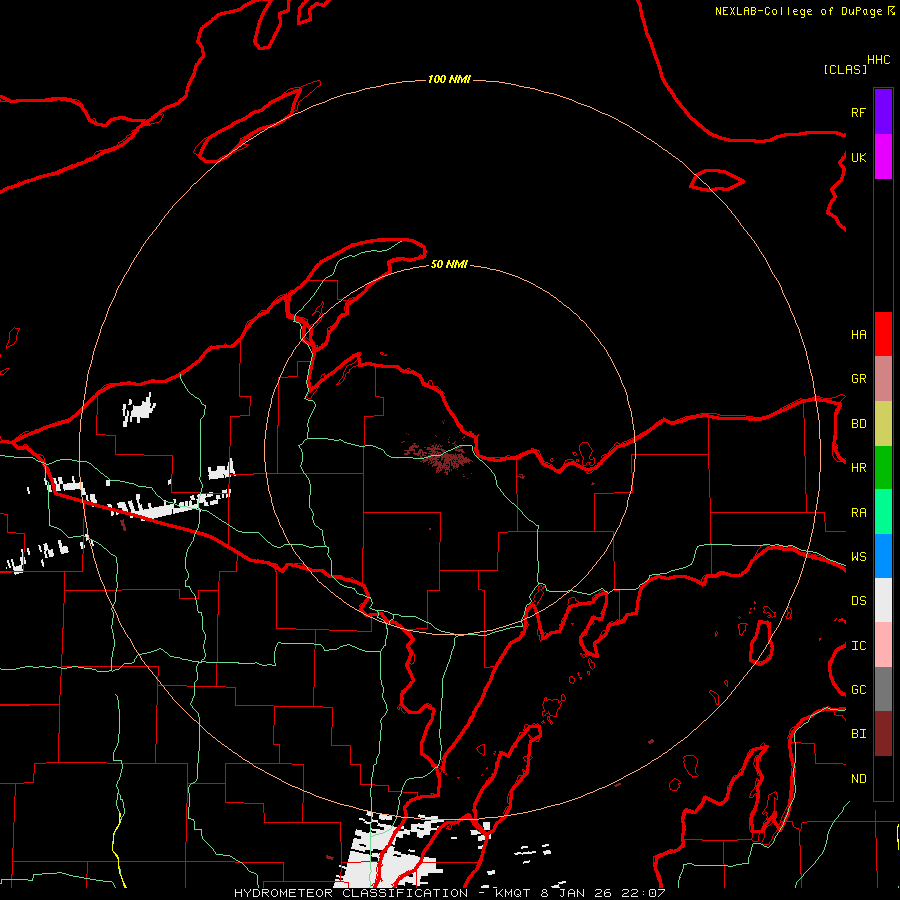Click the Hydrometeor Classification KMQT caption
The height and width of the screenshot is (900, 900).
pos(449,893)
